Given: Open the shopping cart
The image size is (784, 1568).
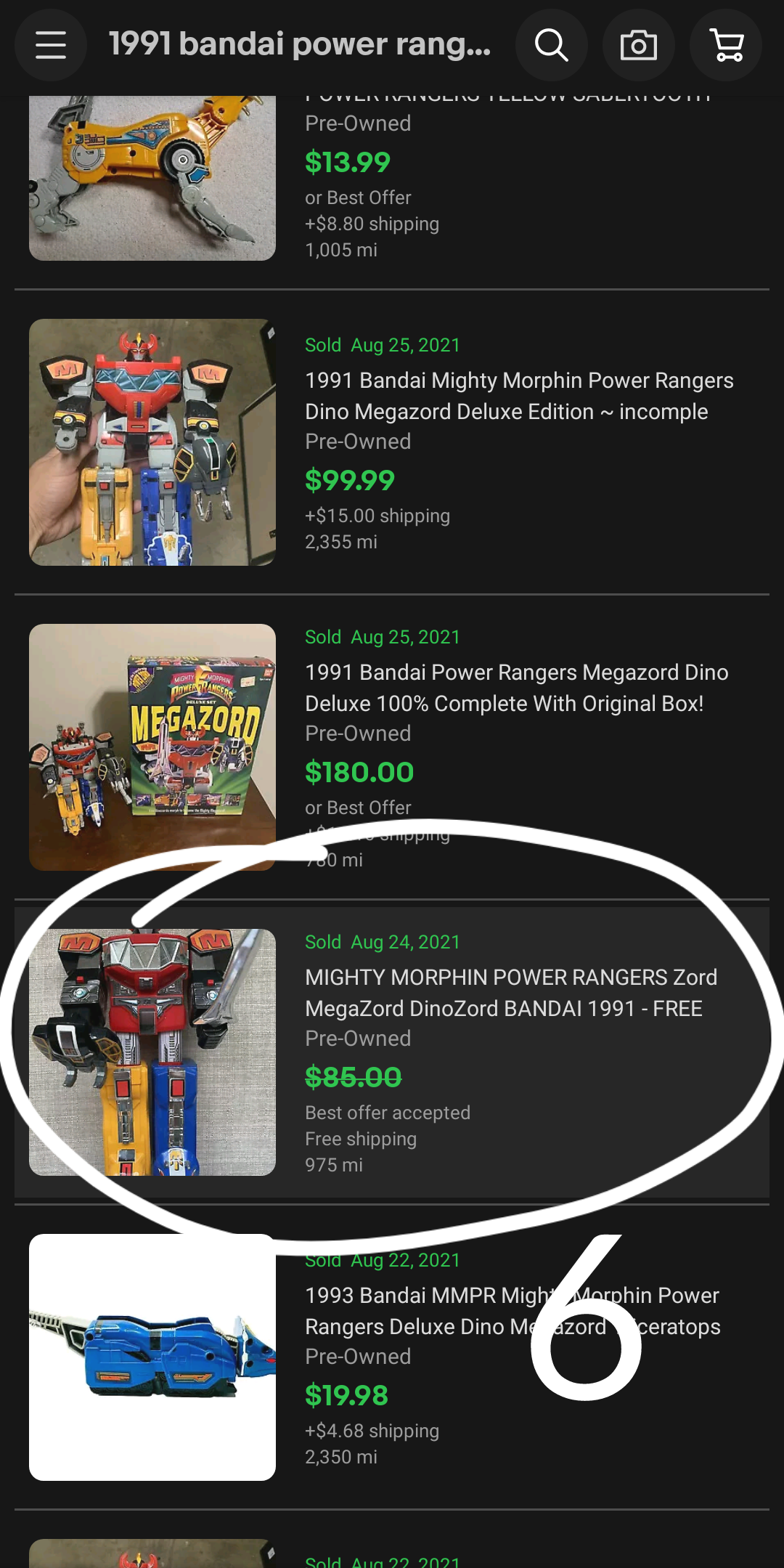Looking at the screenshot, I should pyautogui.click(x=726, y=45).
